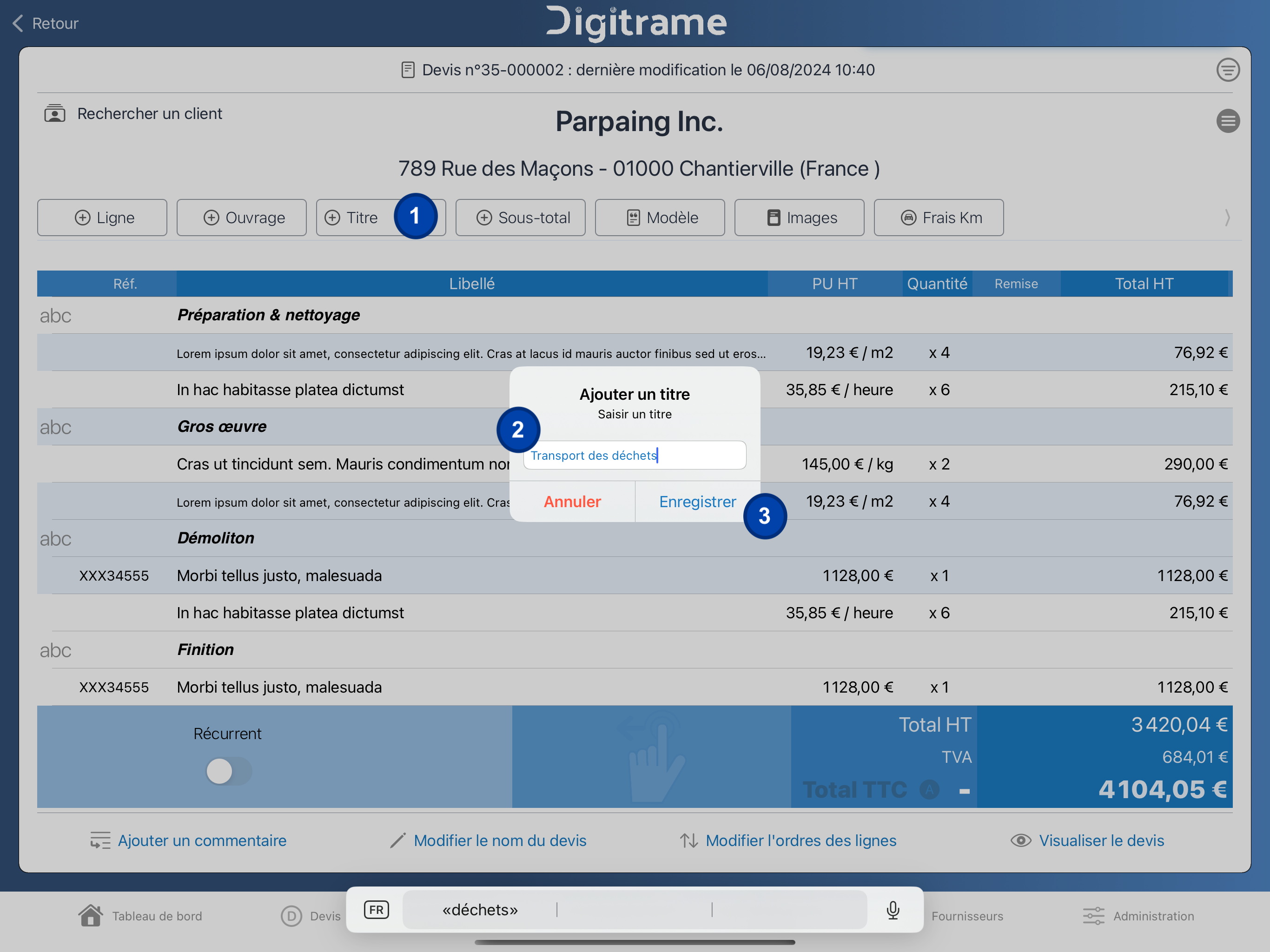Click the Total HT amount 3 420,04 €
Viewport: 1270px width, 952px height.
[1179, 725]
